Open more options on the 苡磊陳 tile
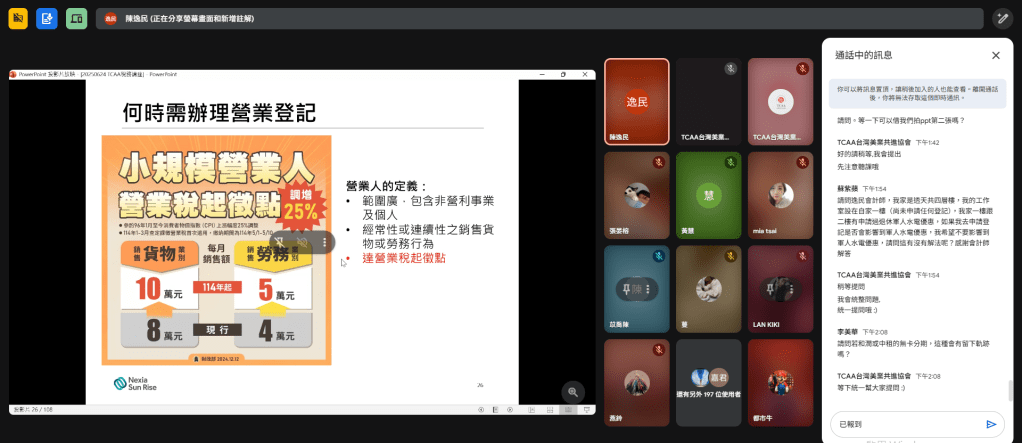 pos(648,289)
